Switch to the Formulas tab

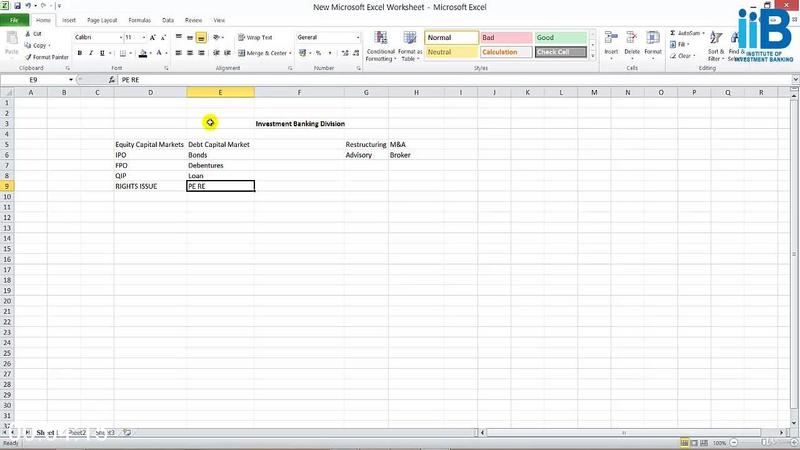[x=139, y=20]
